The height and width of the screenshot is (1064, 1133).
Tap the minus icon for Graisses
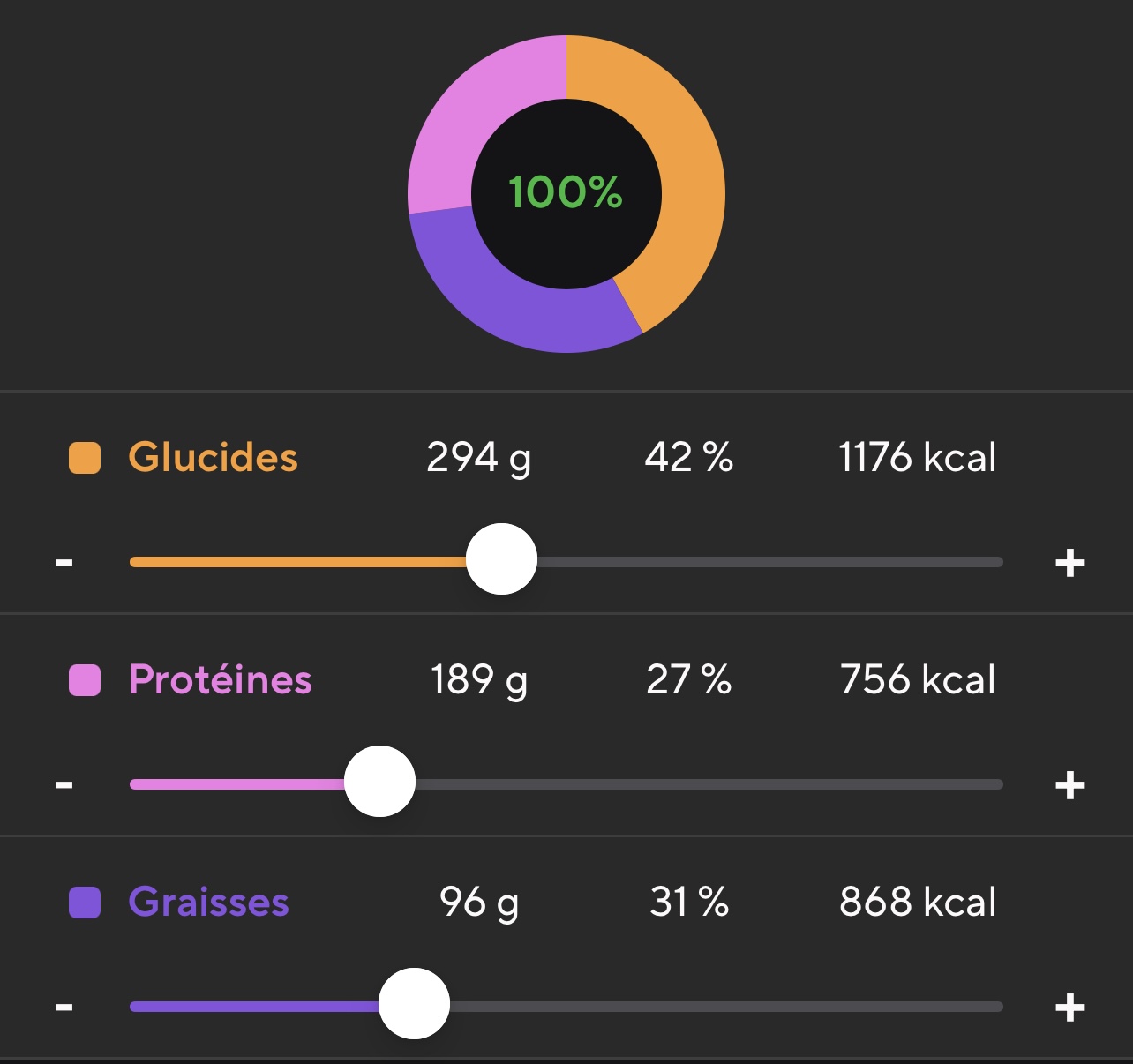64,1007
